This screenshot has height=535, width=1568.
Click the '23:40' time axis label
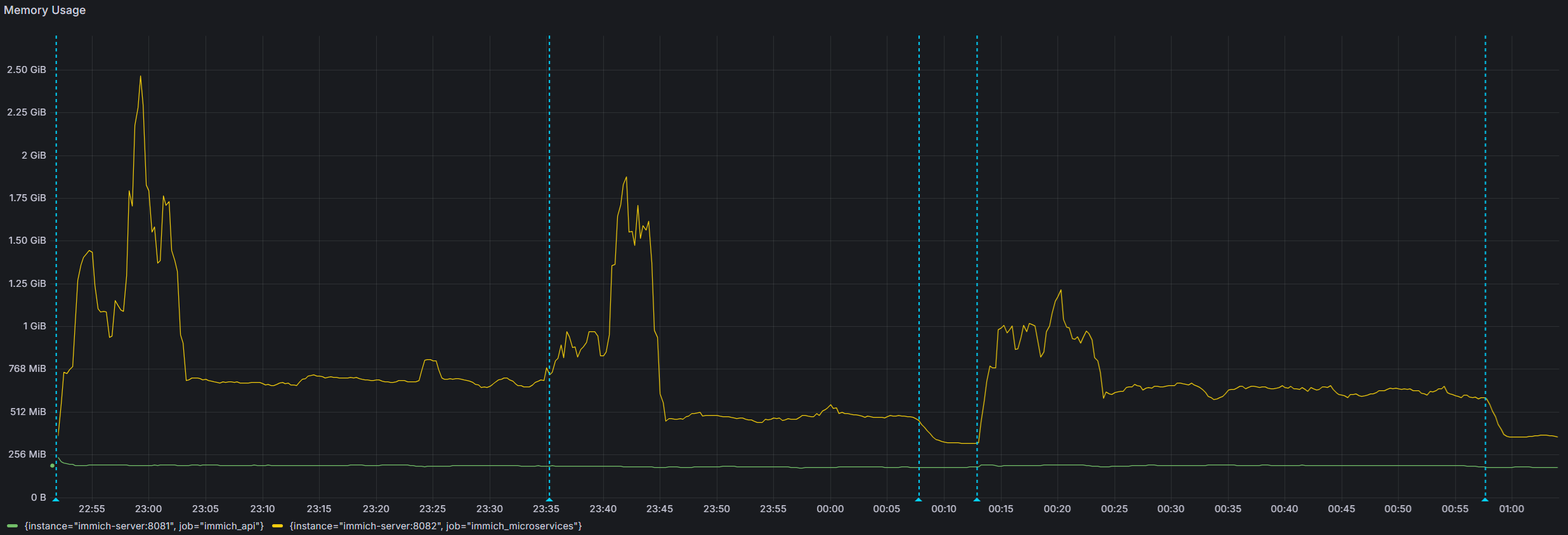point(603,509)
